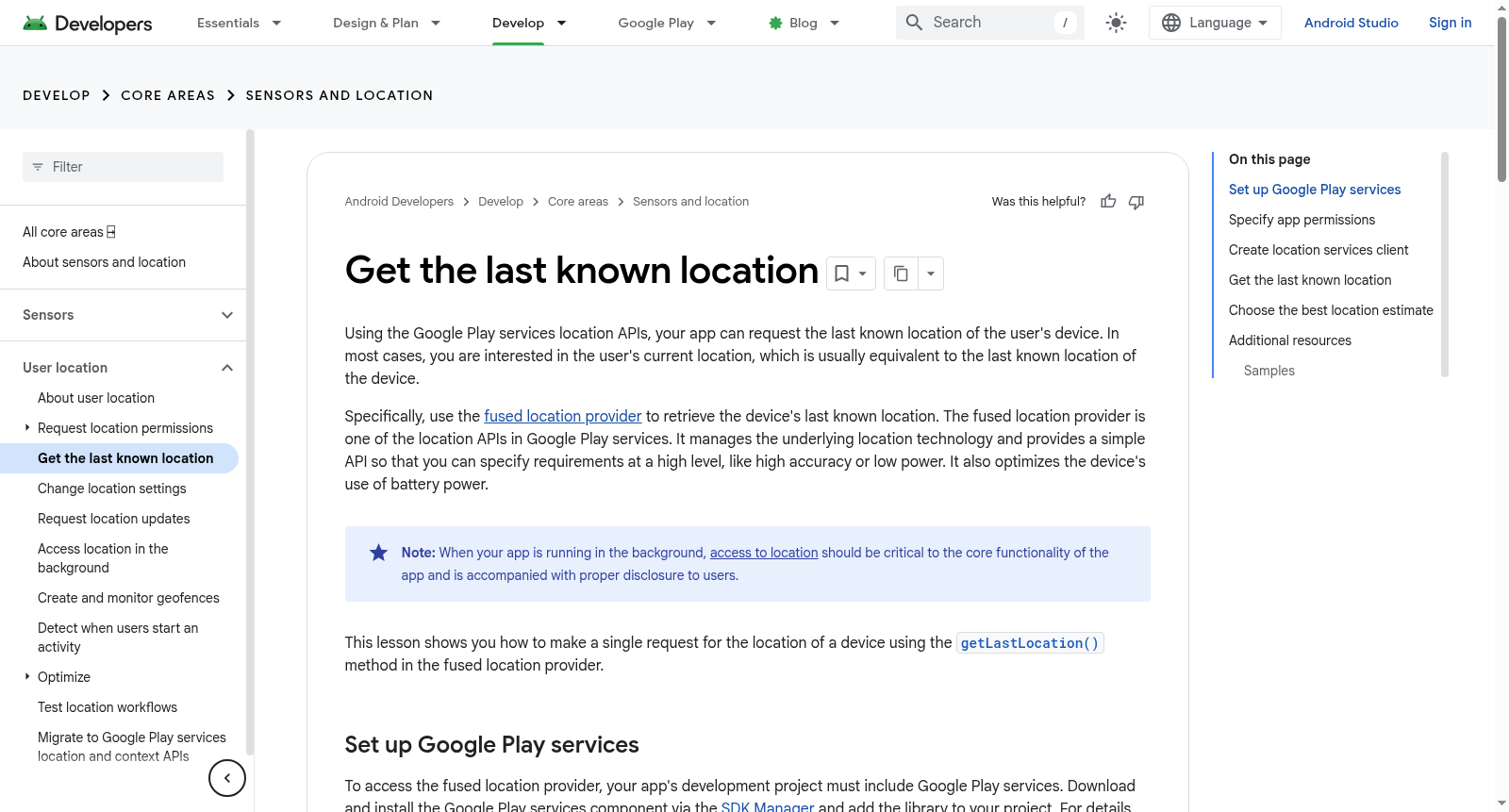This screenshot has width=1509, height=812.
Task: Open Change location settings page
Action: 112,489
